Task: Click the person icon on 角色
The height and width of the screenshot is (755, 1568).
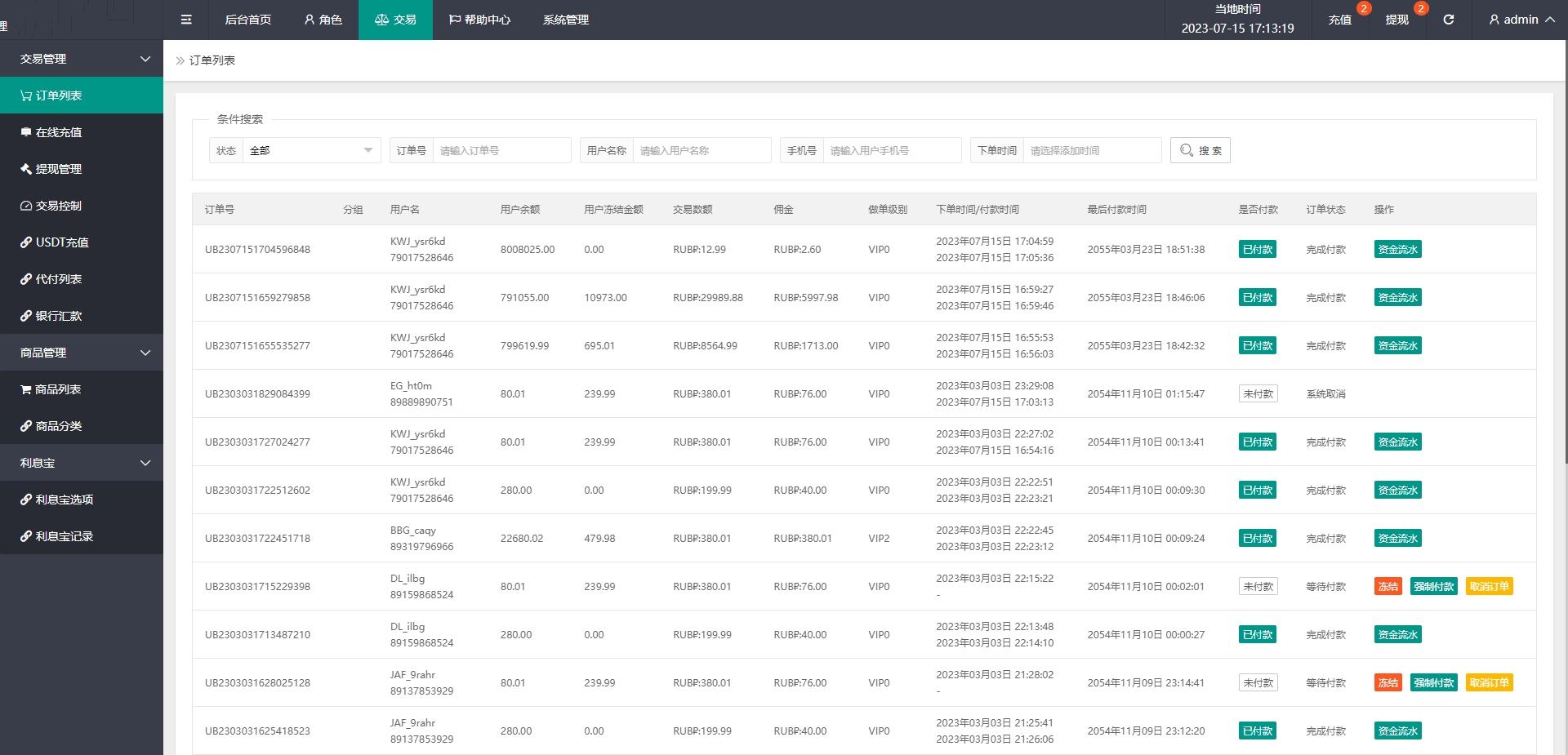Action: click(x=310, y=20)
